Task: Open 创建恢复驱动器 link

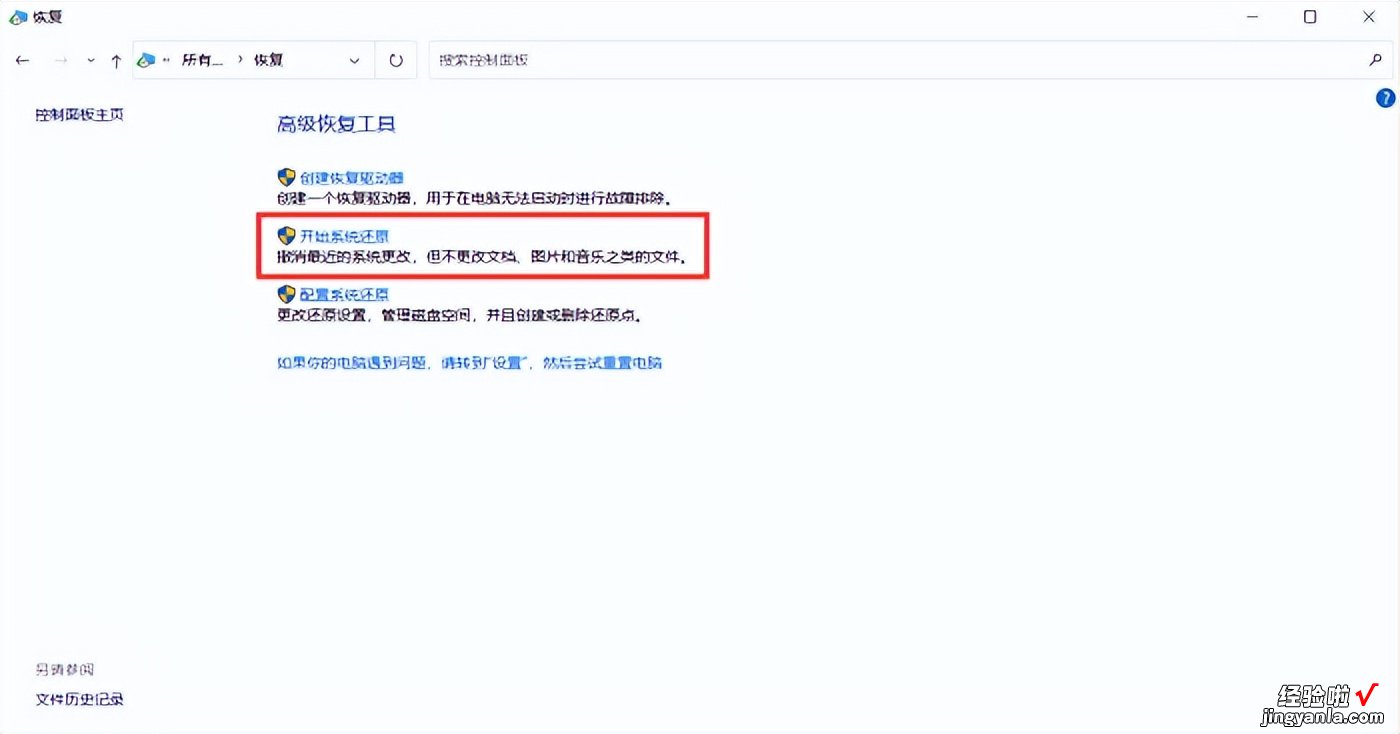Action: (x=351, y=178)
